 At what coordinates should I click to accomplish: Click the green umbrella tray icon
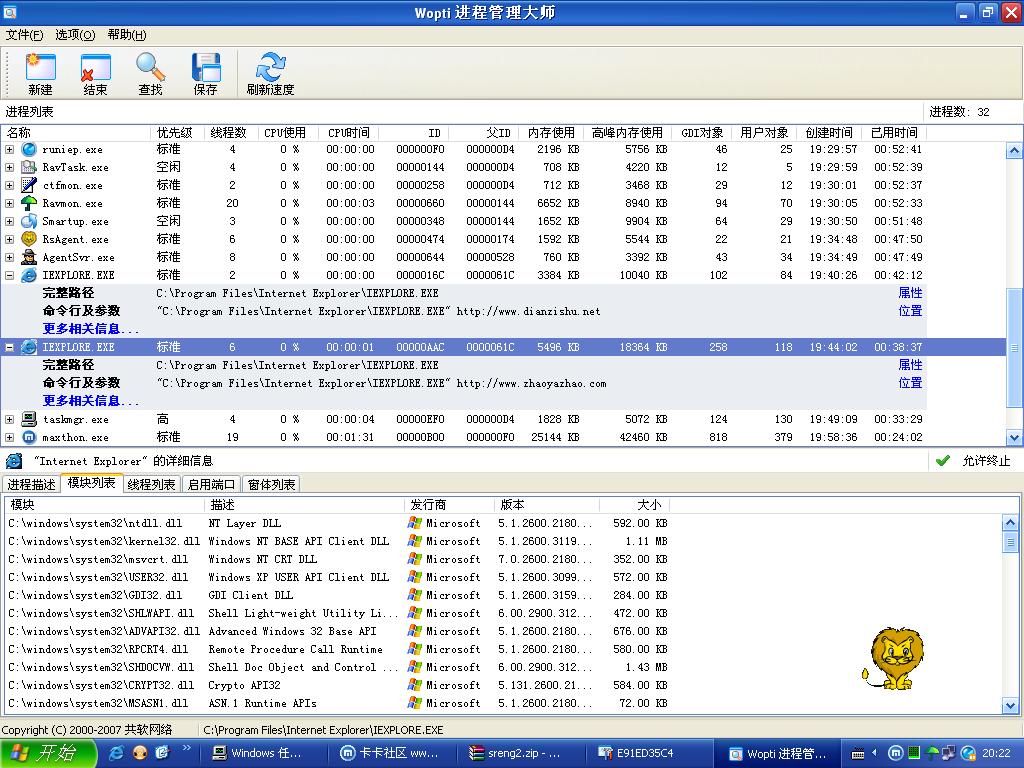pos(933,753)
